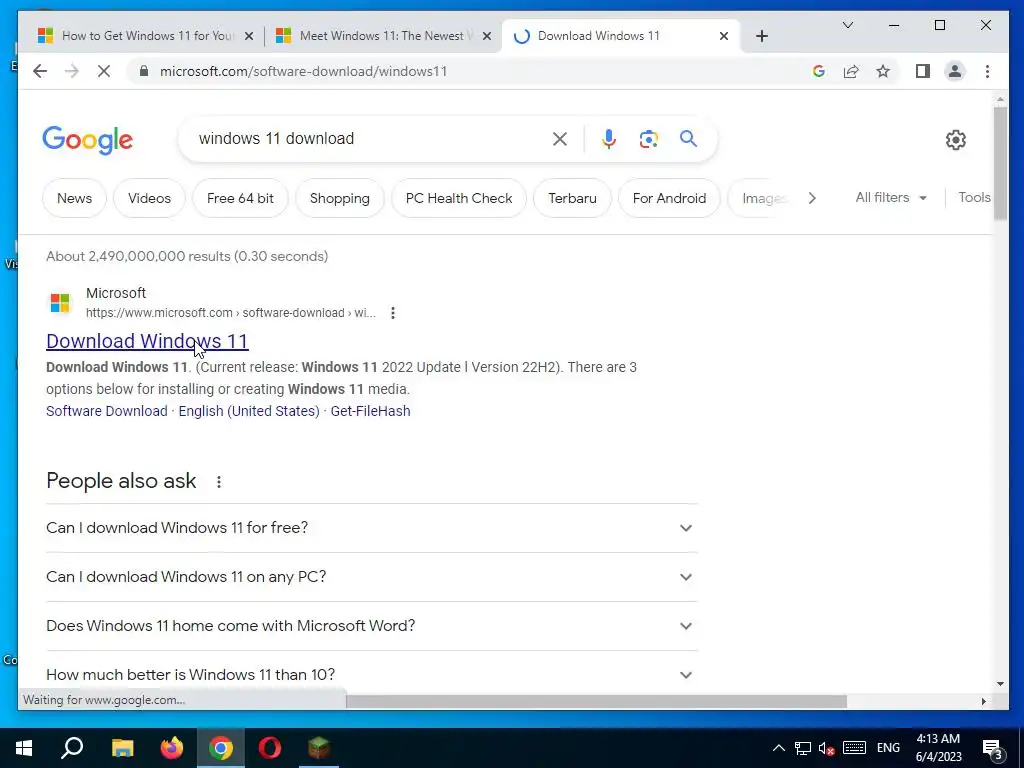Open Google quick settings gear

click(x=955, y=140)
